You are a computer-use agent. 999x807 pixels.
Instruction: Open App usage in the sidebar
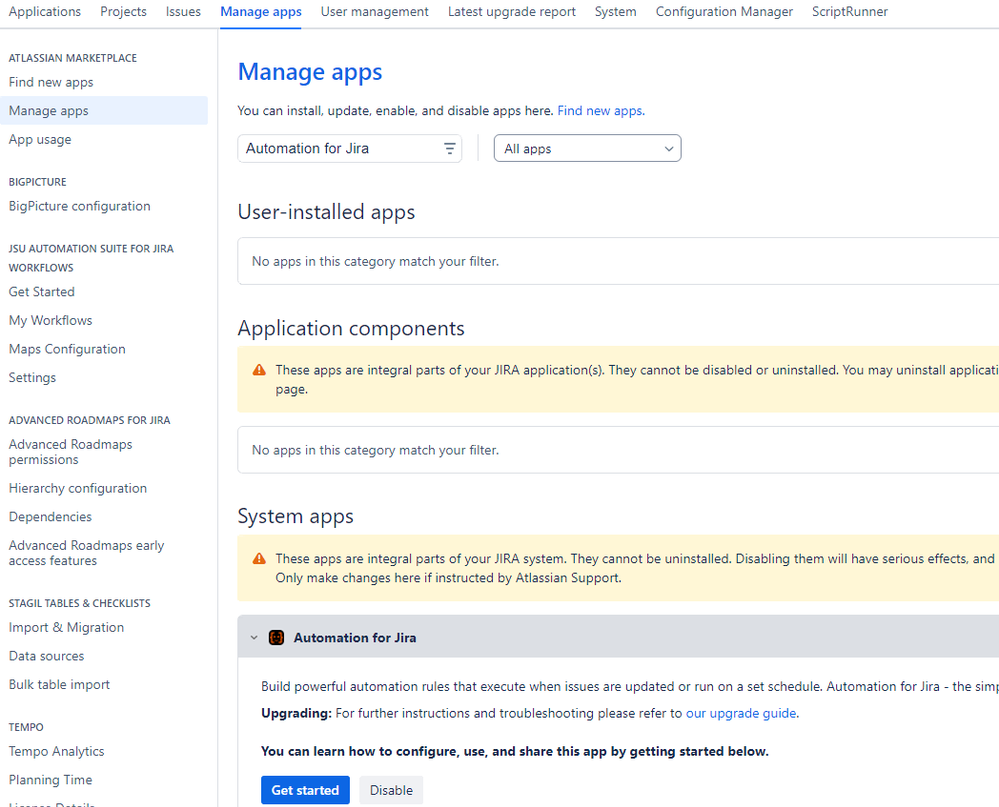click(x=40, y=139)
